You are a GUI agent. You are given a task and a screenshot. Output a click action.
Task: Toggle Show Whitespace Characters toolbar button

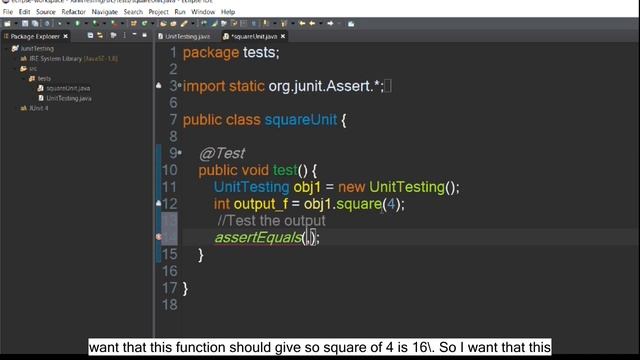coord(254,24)
